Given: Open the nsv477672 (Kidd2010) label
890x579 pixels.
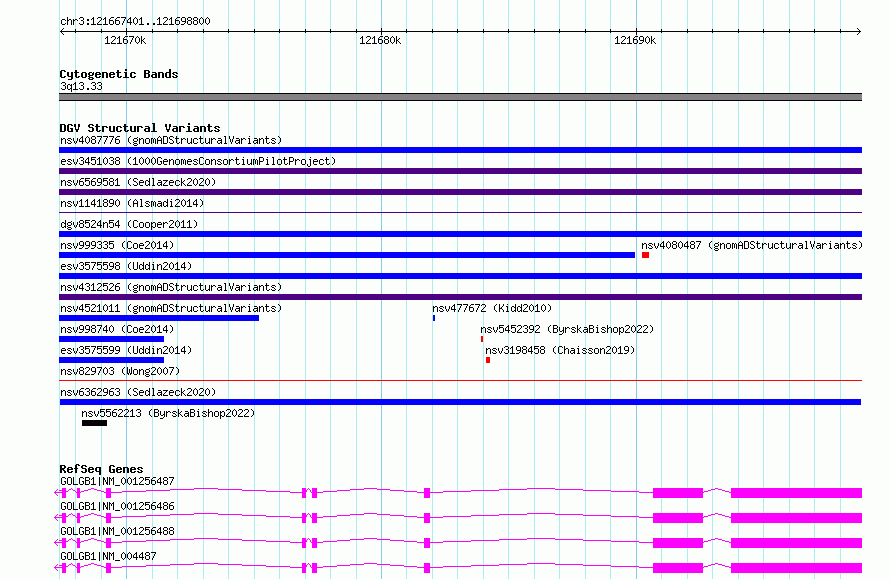Looking at the screenshot, I should pos(492,308).
